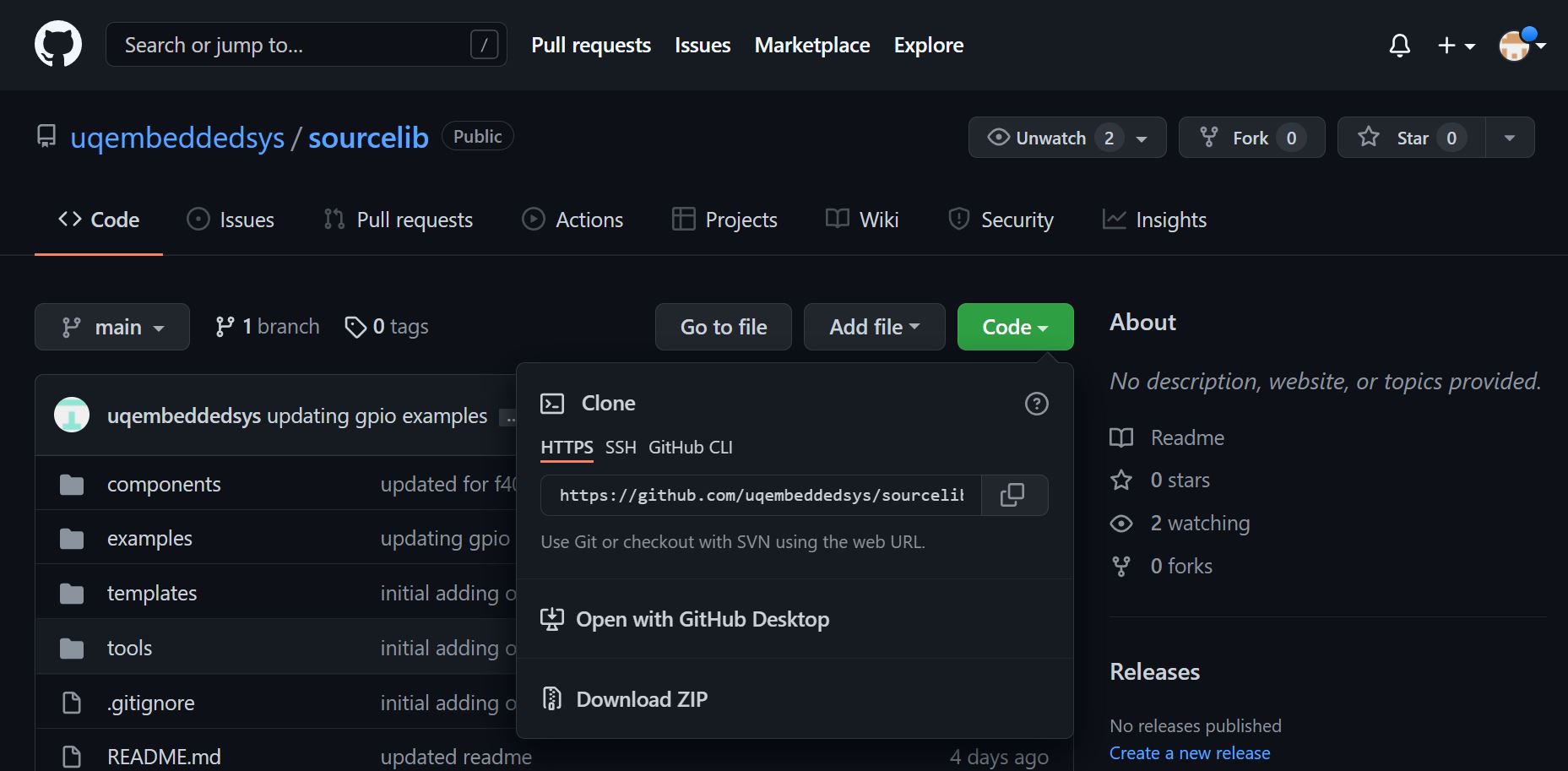Click the tag icon beside 0 tags

pos(355,327)
